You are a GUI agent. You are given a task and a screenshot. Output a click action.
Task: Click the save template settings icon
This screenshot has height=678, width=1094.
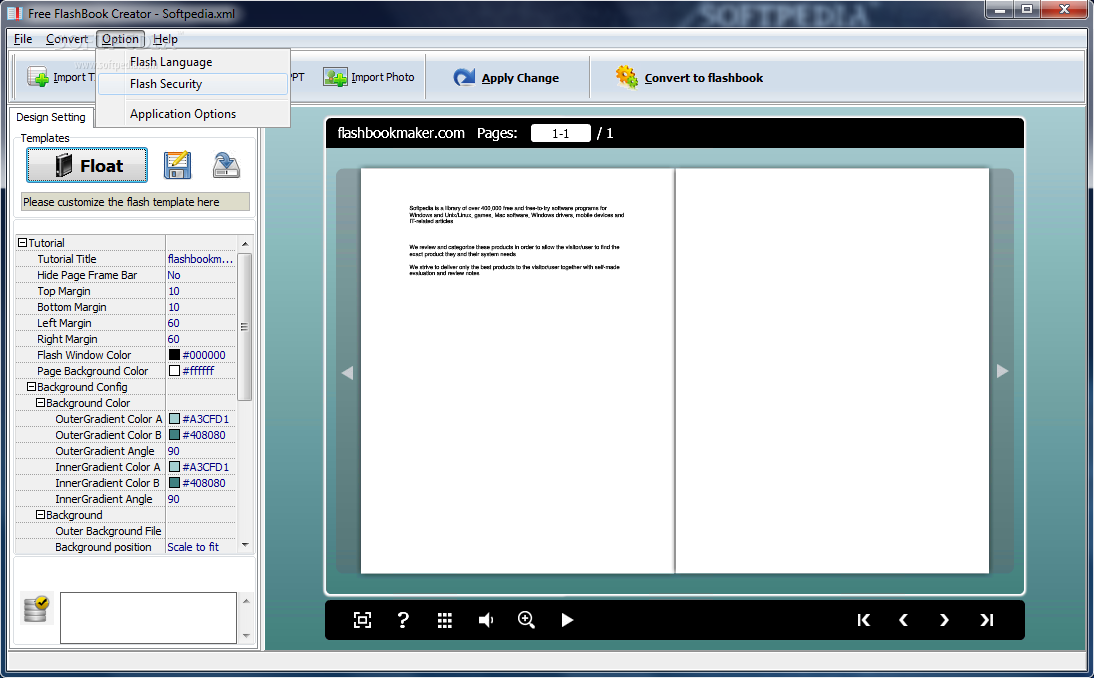[177, 165]
